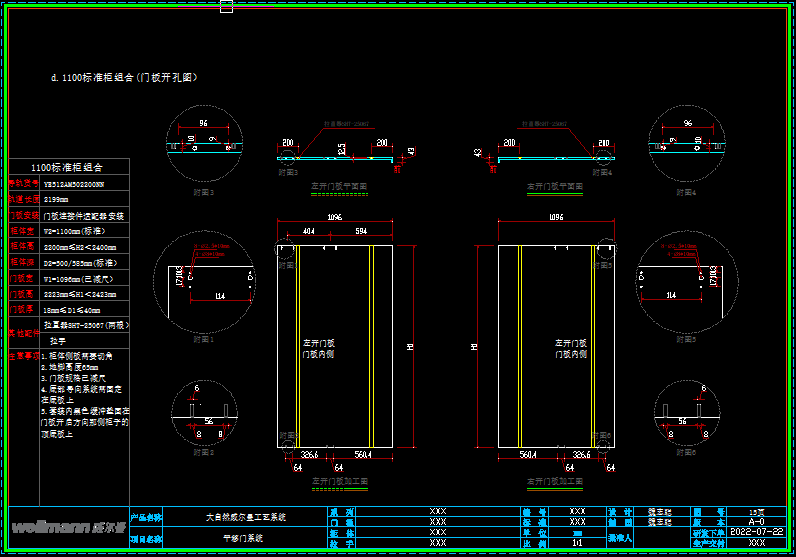Click the 平移门系统 project name cell
Screen dimensions: 796x557
pos(245,539)
